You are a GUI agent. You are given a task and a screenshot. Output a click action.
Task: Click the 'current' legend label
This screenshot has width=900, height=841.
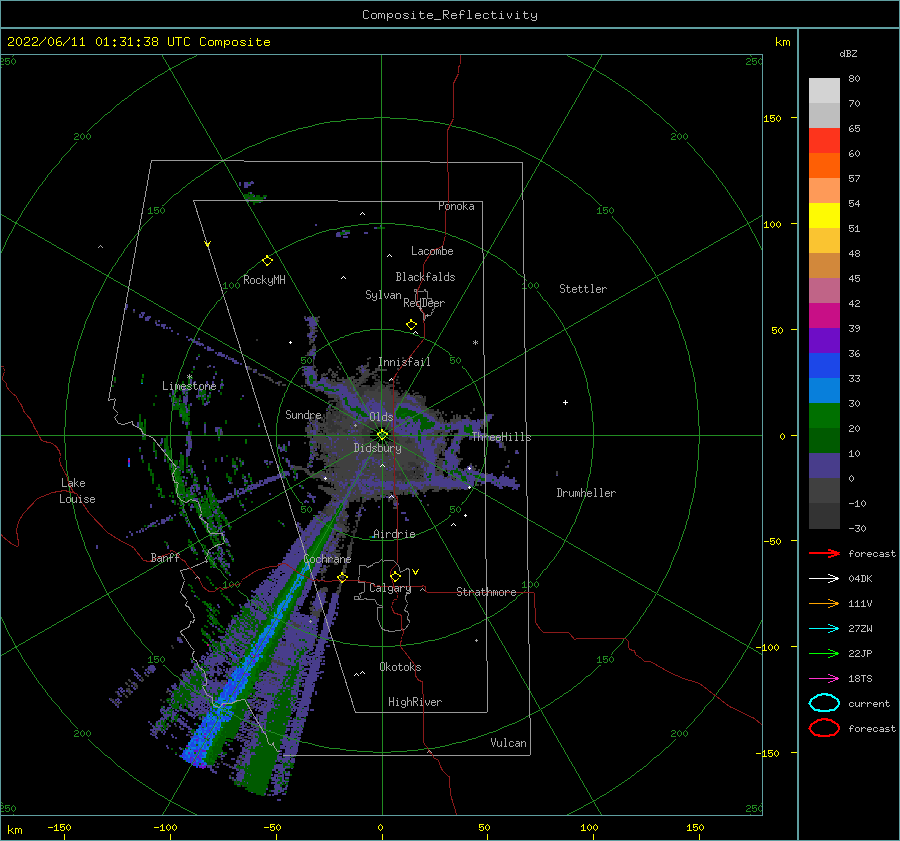(x=869, y=703)
